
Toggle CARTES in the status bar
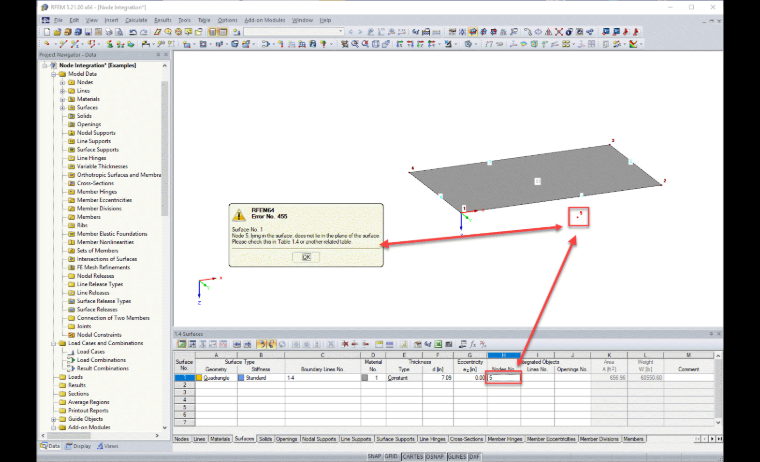point(412,457)
